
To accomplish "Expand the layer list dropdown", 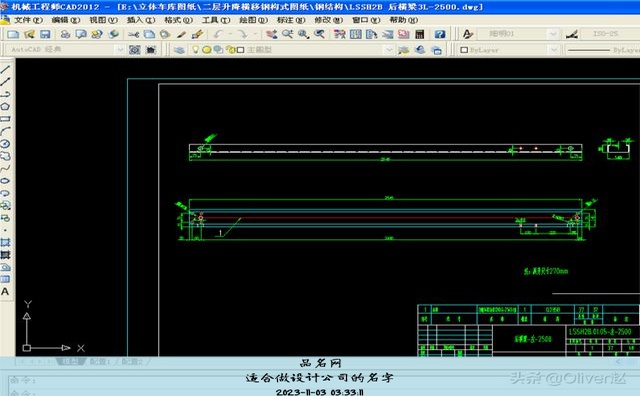I will tap(389, 49).
